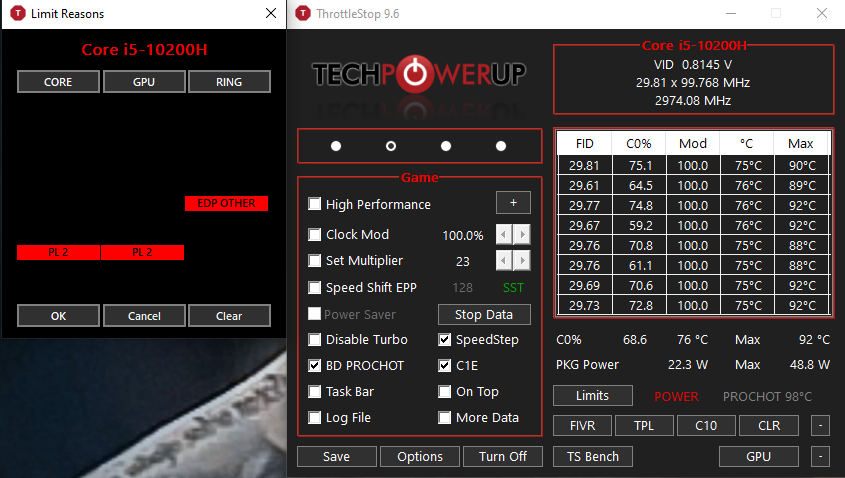
Task: Turn on the Log File checkbox
Action: [x=314, y=418]
